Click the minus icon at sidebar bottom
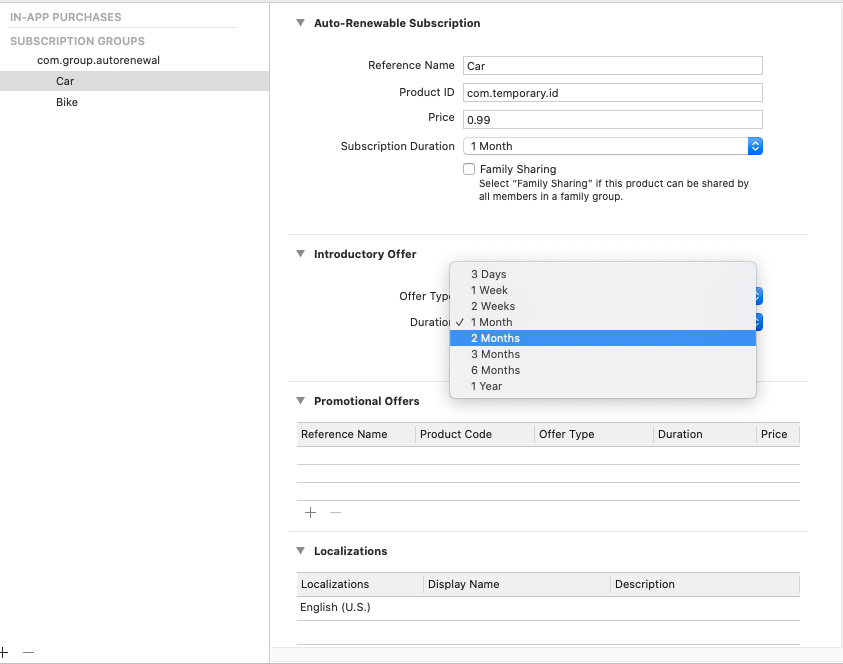 [x=28, y=652]
